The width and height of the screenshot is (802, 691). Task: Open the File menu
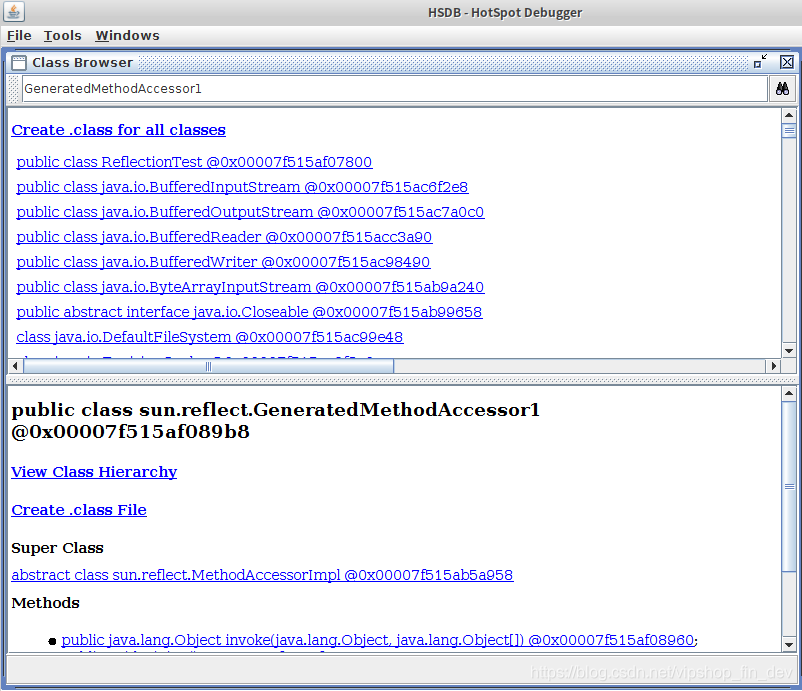click(19, 35)
